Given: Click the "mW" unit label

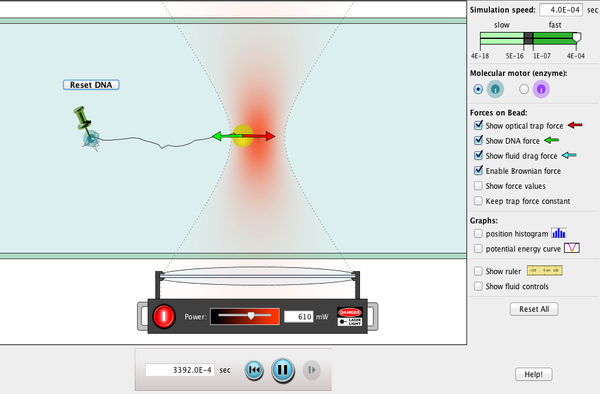Looking at the screenshot, I should [x=322, y=317].
